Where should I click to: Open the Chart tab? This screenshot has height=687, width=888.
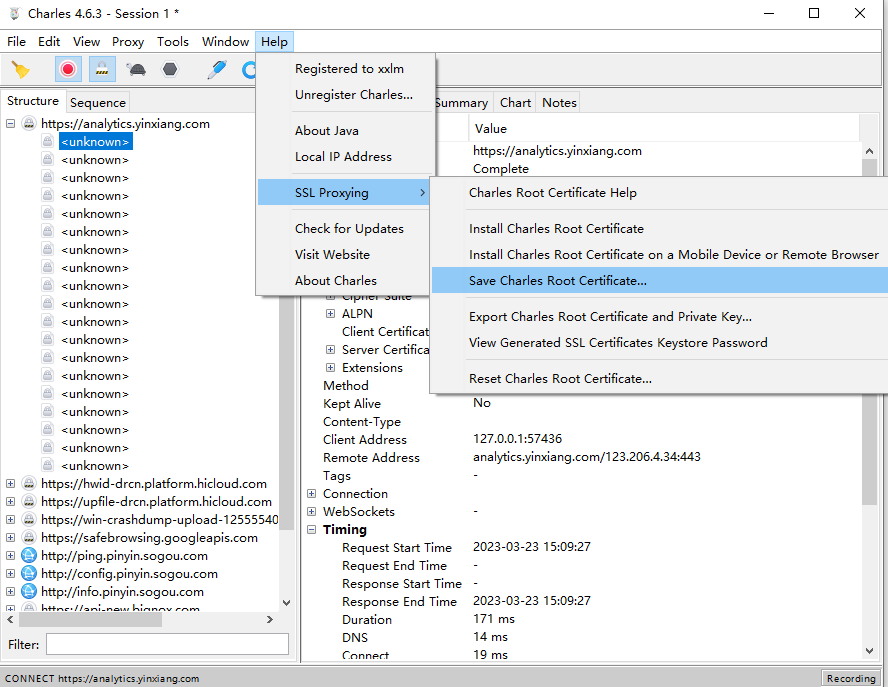pyautogui.click(x=515, y=103)
